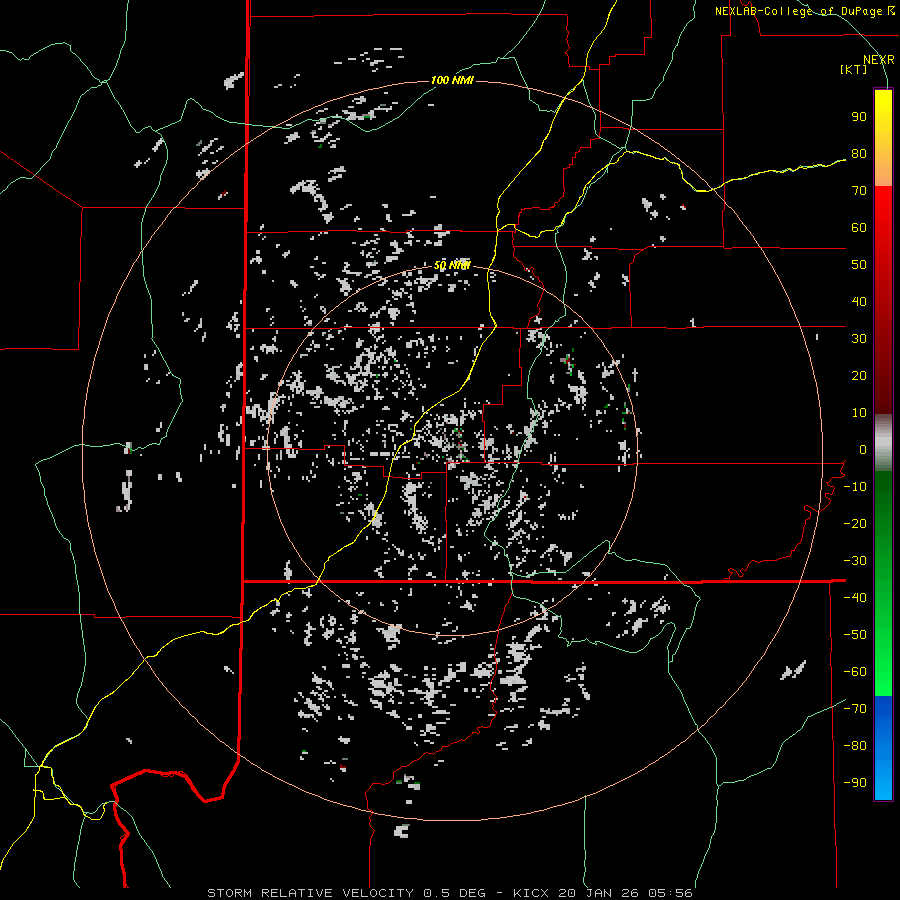Click the "-20" scale value

[855, 524]
